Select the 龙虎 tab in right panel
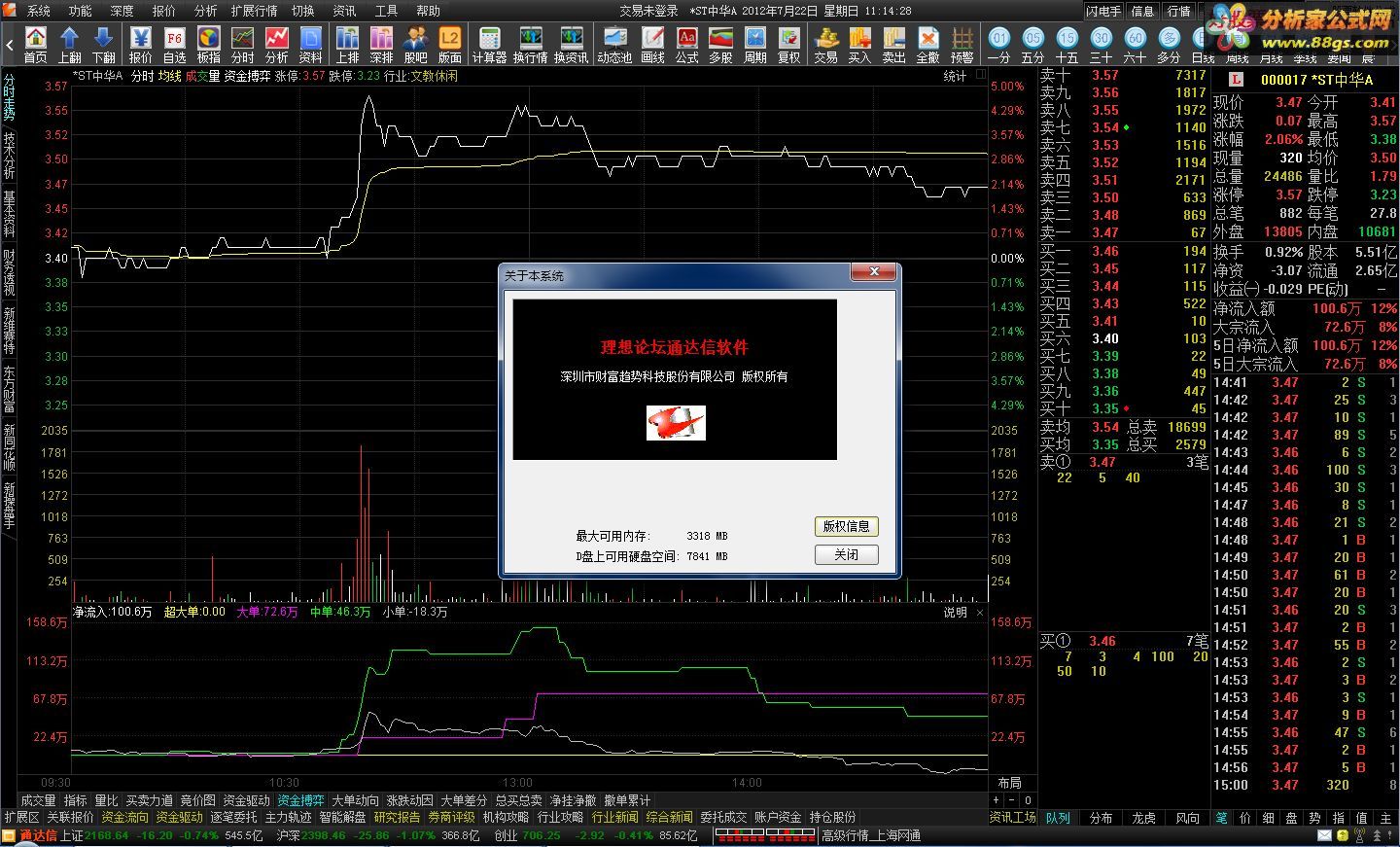Screen dimensions: 1400x847 click(x=1144, y=818)
